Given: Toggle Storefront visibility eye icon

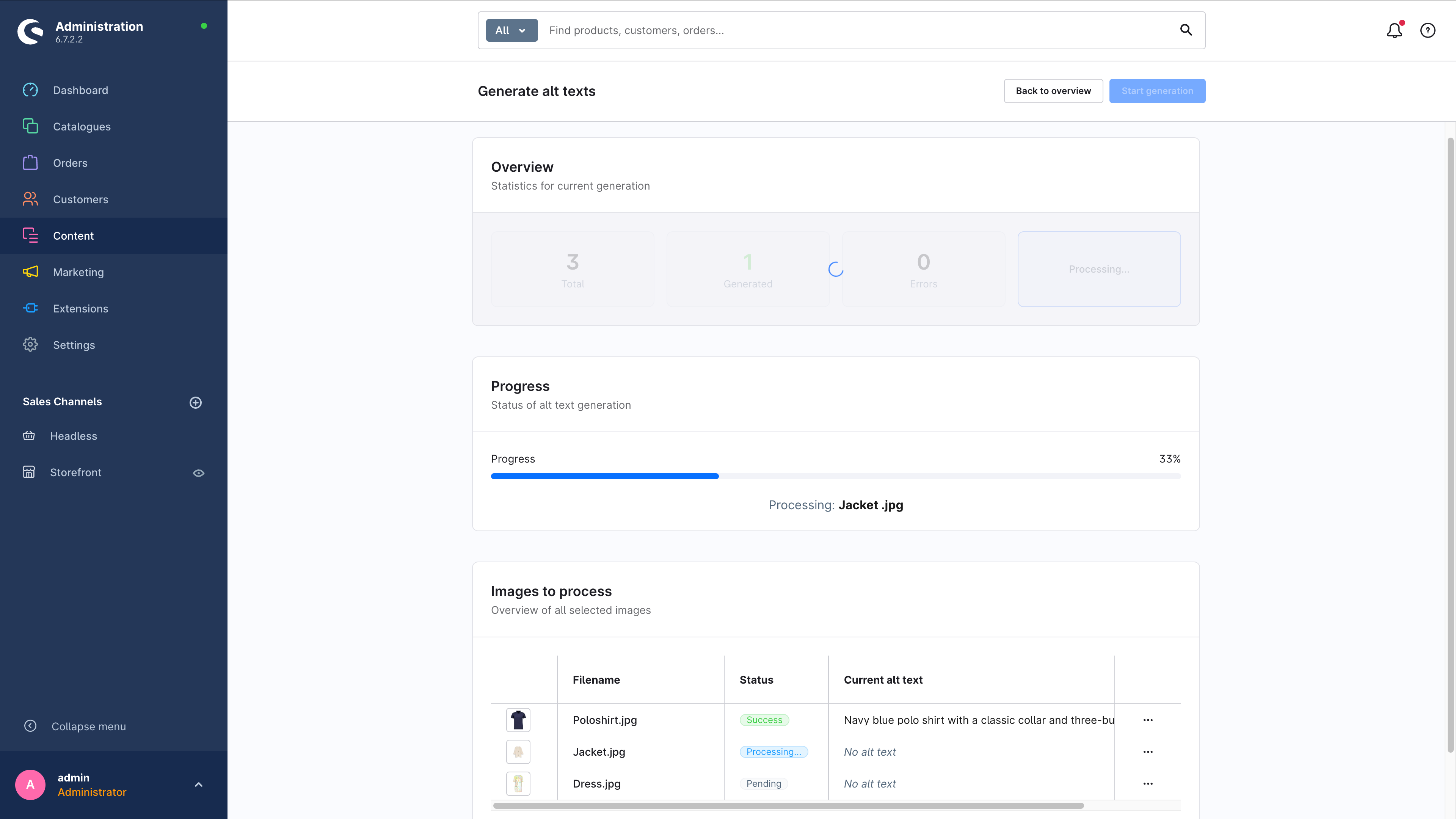Looking at the screenshot, I should tap(198, 473).
